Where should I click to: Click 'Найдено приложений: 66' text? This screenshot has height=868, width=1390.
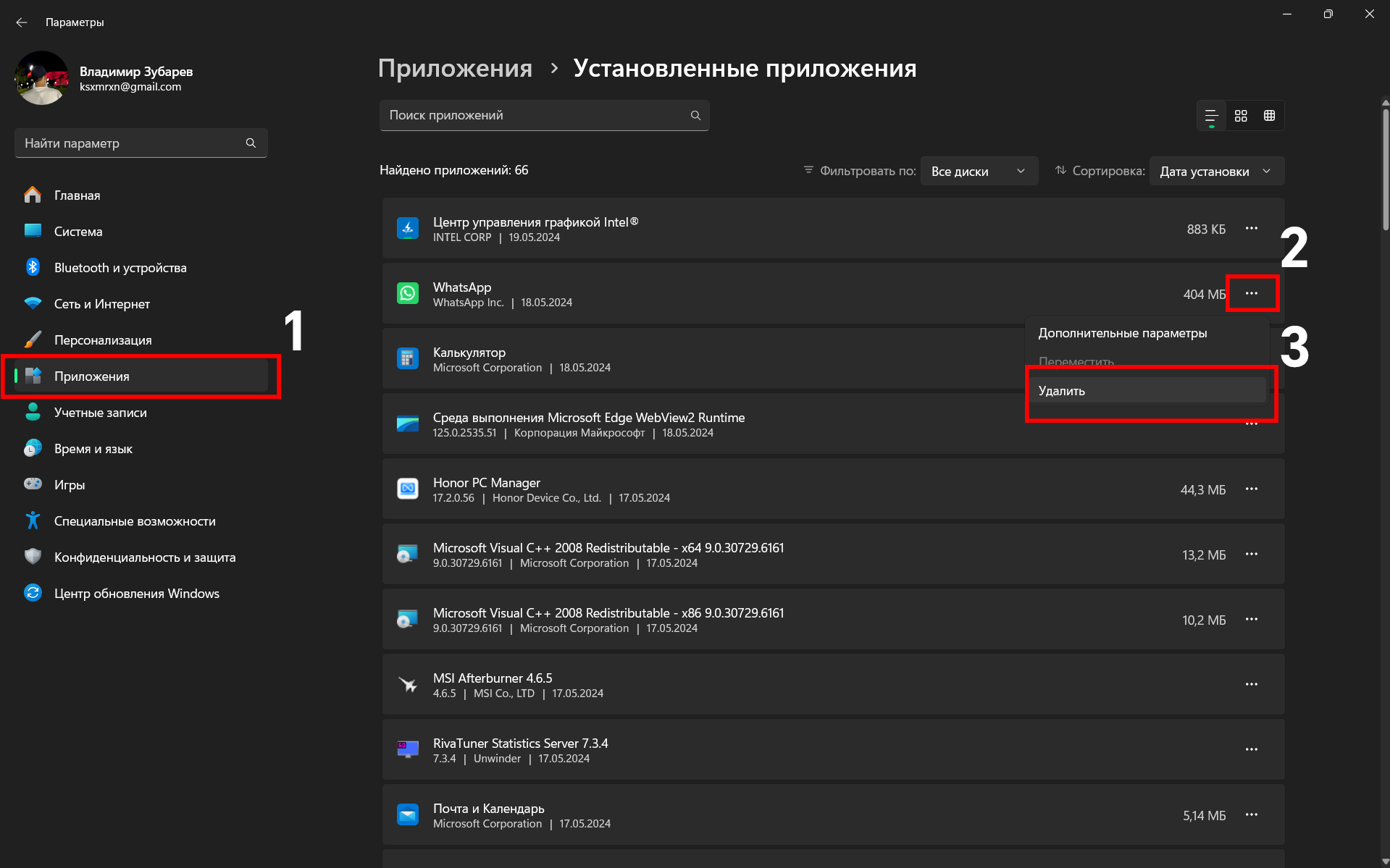454,170
